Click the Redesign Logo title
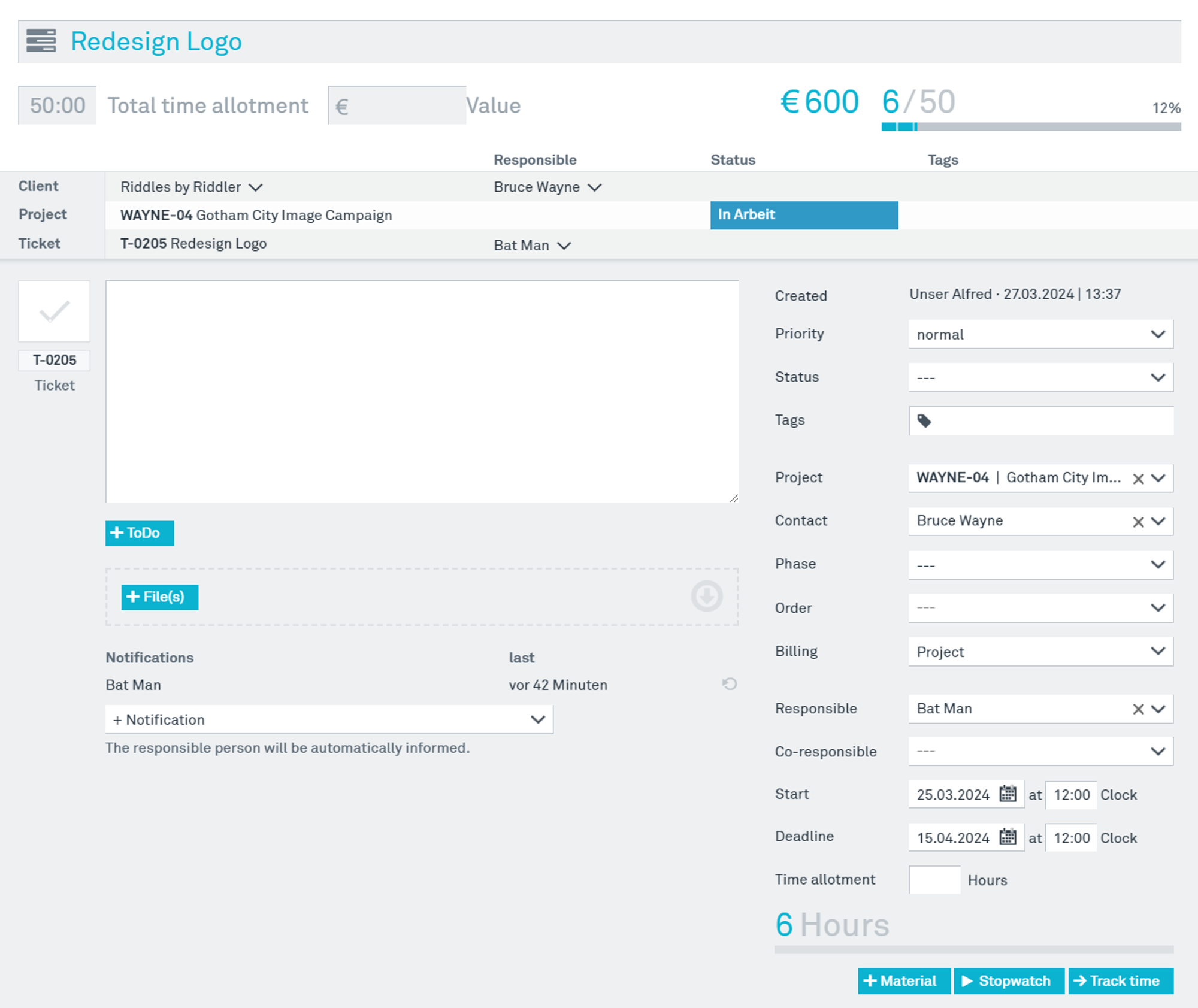 click(x=156, y=41)
